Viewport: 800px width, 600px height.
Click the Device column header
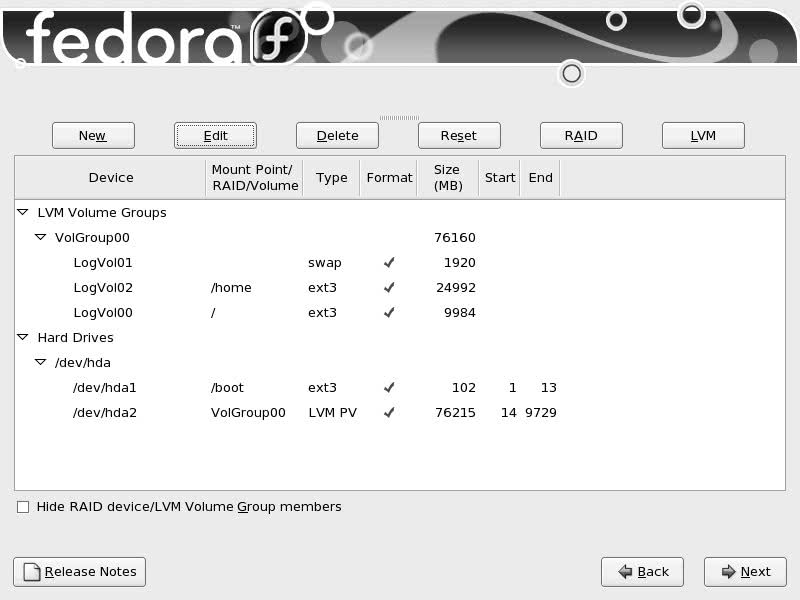(x=111, y=178)
